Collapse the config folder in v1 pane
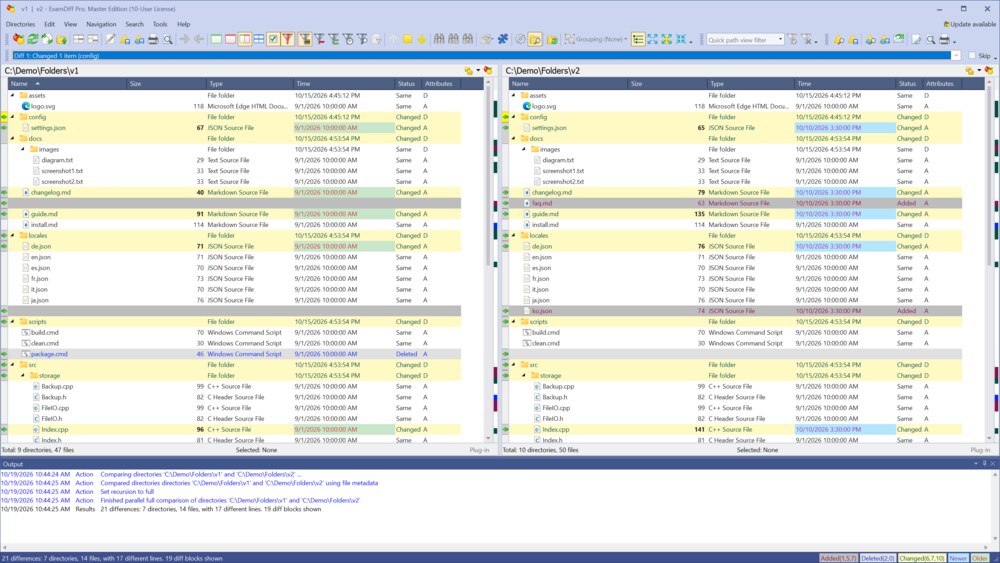This screenshot has width=1000, height=563. tap(13, 117)
